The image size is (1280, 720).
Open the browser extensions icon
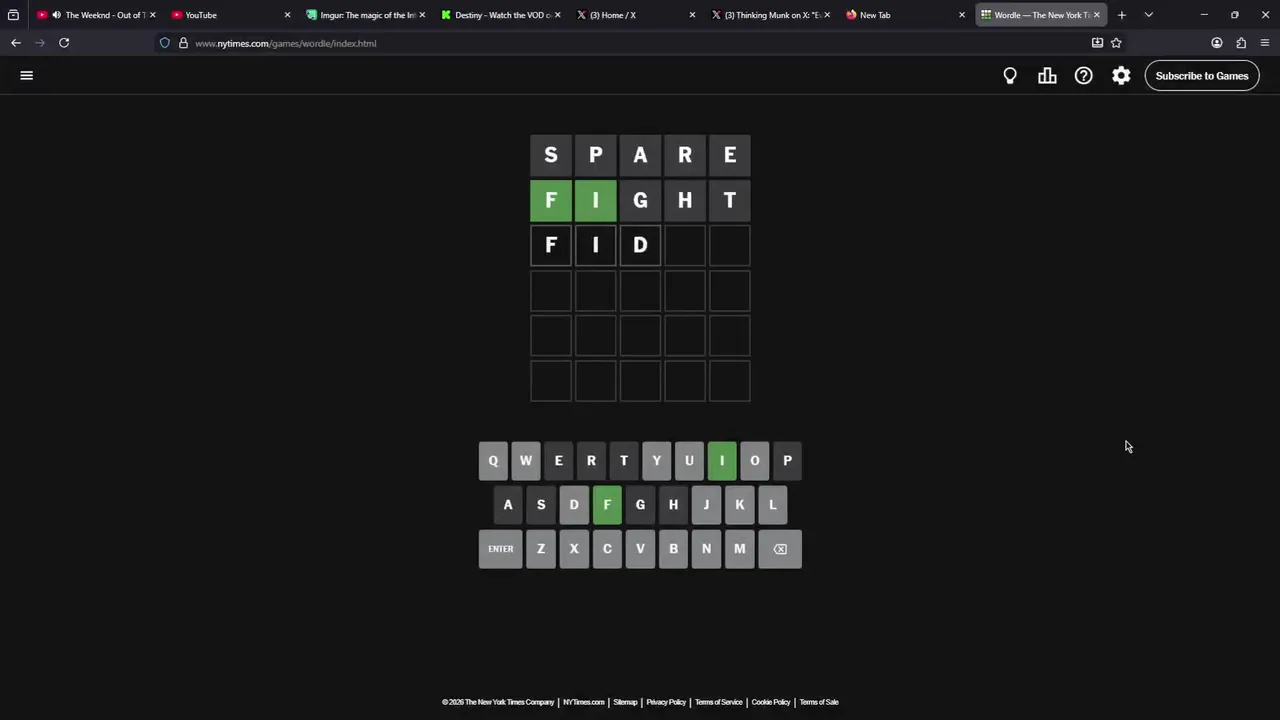1241,43
